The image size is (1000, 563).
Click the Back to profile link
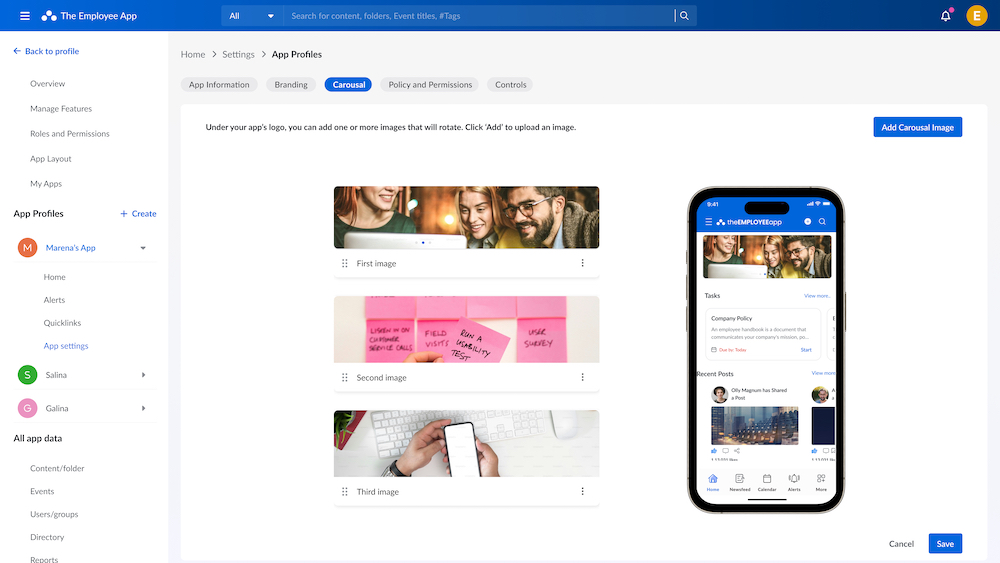point(46,51)
